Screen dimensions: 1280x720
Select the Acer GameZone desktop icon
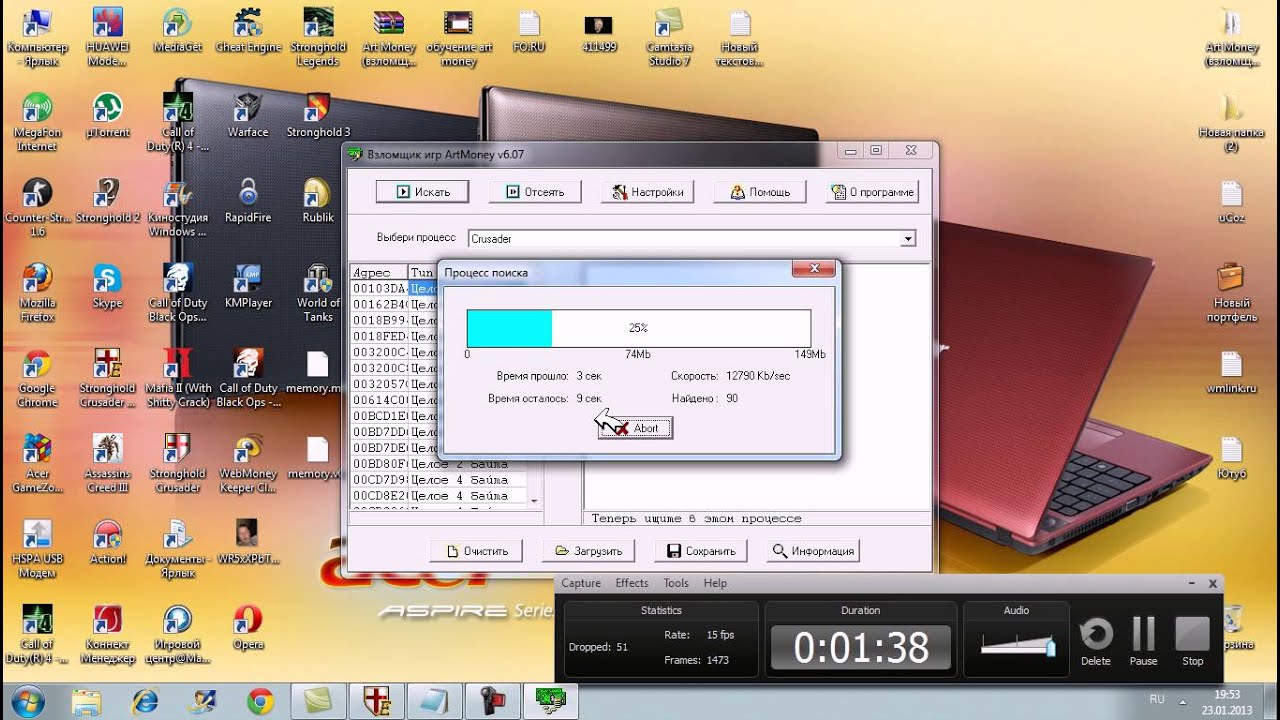tap(37, 464)
